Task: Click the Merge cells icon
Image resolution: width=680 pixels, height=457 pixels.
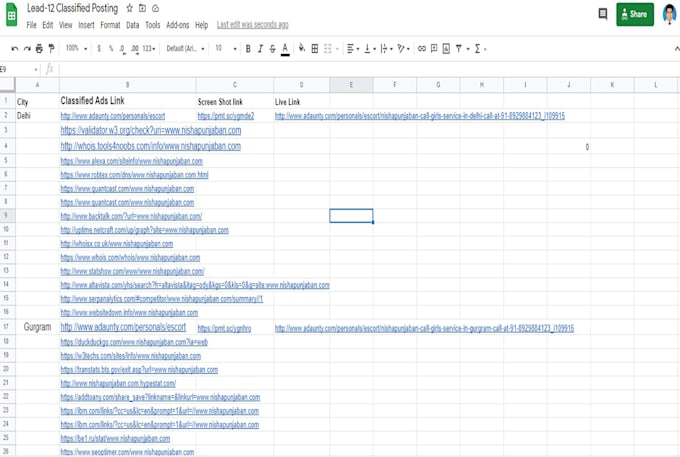Action: pos(328,49)
